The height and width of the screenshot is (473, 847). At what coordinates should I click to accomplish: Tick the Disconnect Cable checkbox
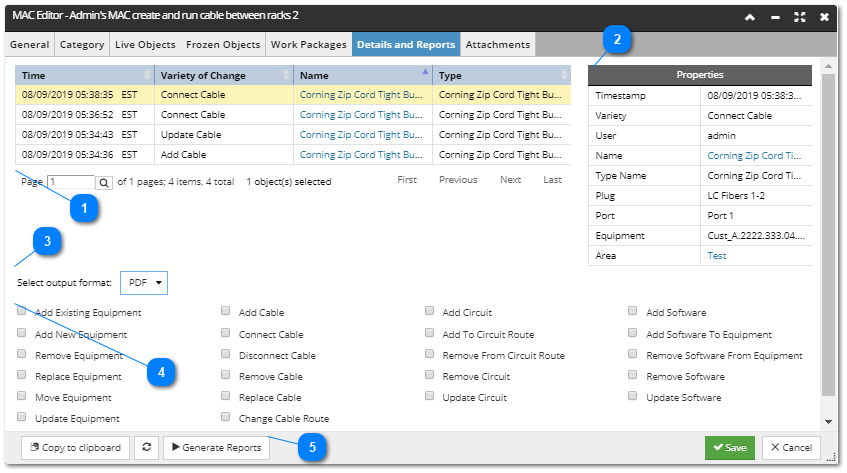[226, 354]
